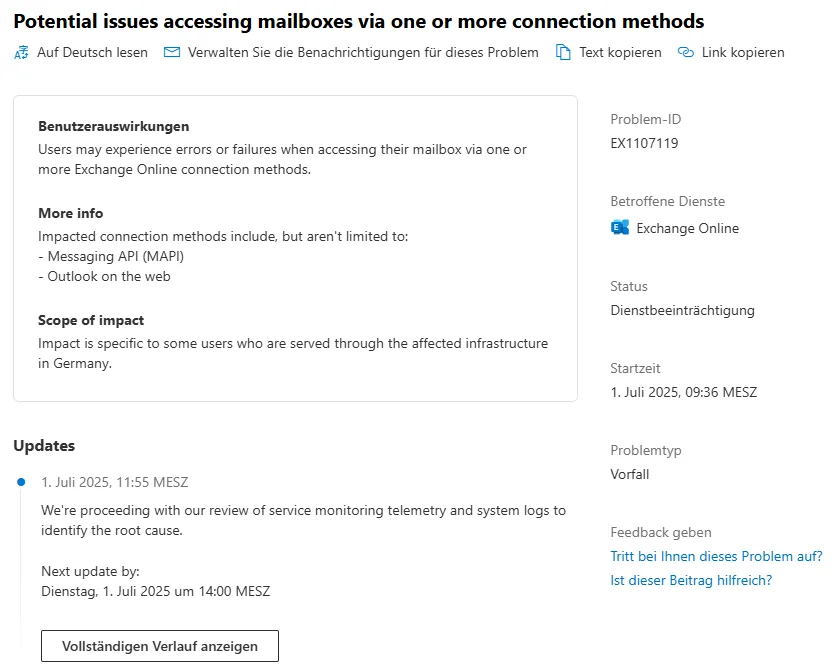Click the Dienstbeeinträchtigung status value
The height and width of the screenshot is (667, 840).
[x=682, y=311]
